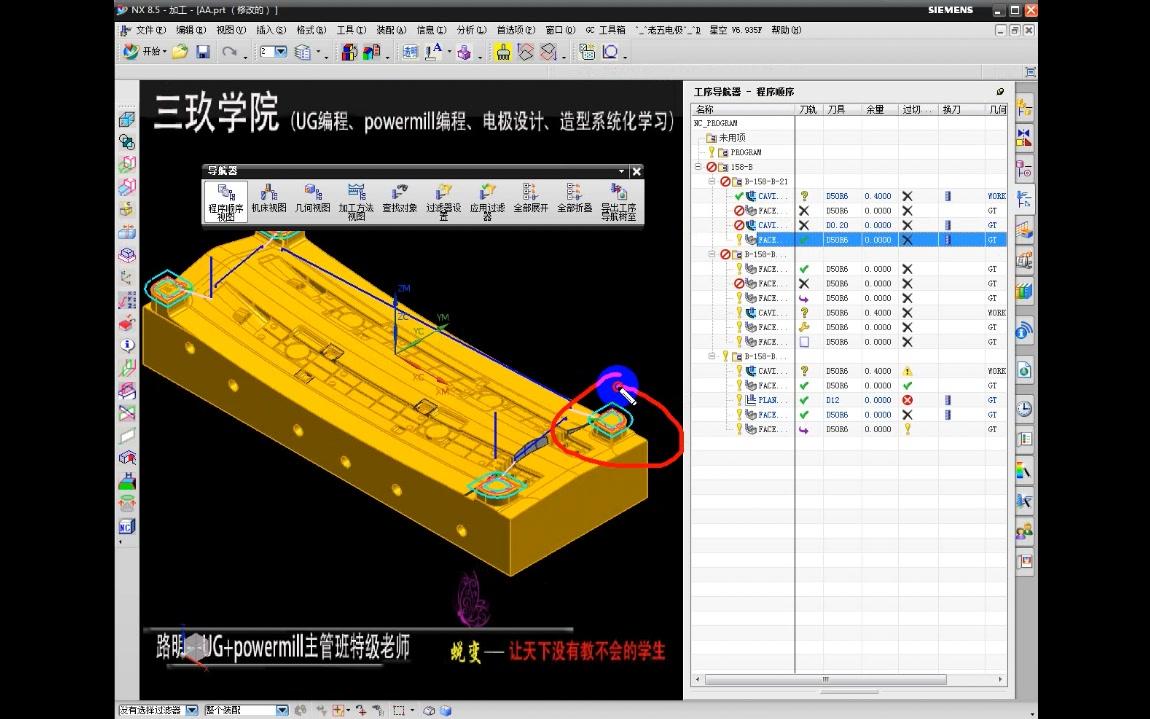The image size is (1150, 719).
Task: Click the Save icon in the top toolbar
Action: (203, 51)
